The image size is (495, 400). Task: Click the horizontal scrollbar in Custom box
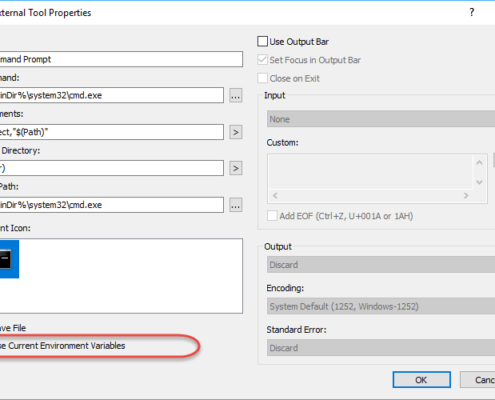pyautogui.click(x=370, y=196)
